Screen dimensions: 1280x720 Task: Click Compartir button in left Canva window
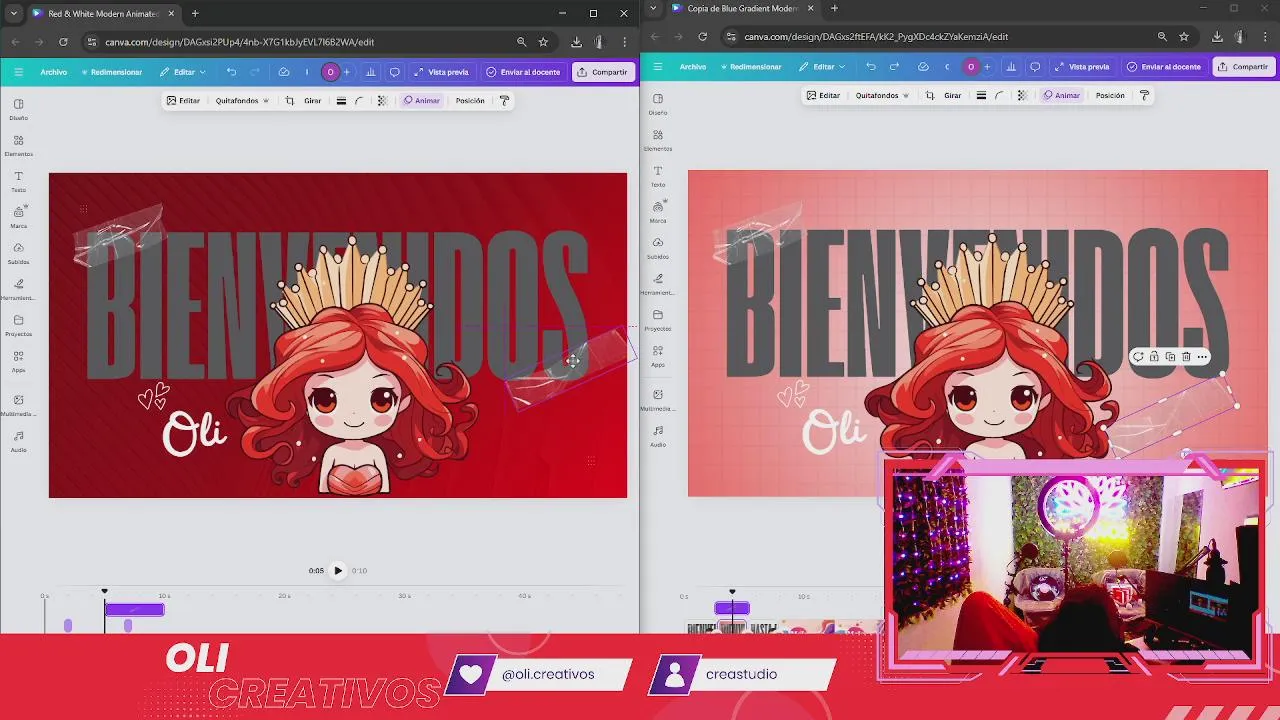click(x=602, y=72)
